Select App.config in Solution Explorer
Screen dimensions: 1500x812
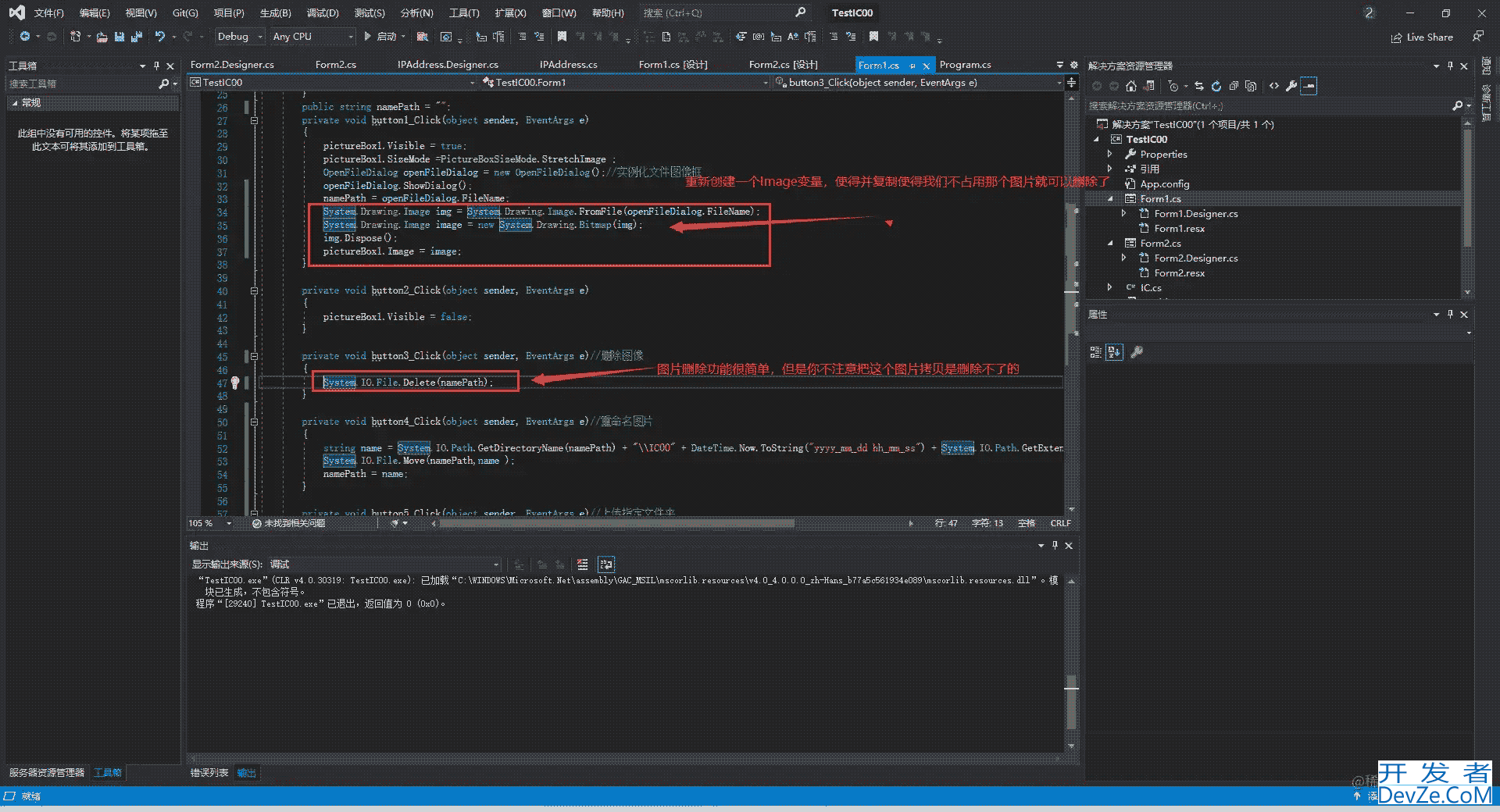click(x=1164, y=184)
